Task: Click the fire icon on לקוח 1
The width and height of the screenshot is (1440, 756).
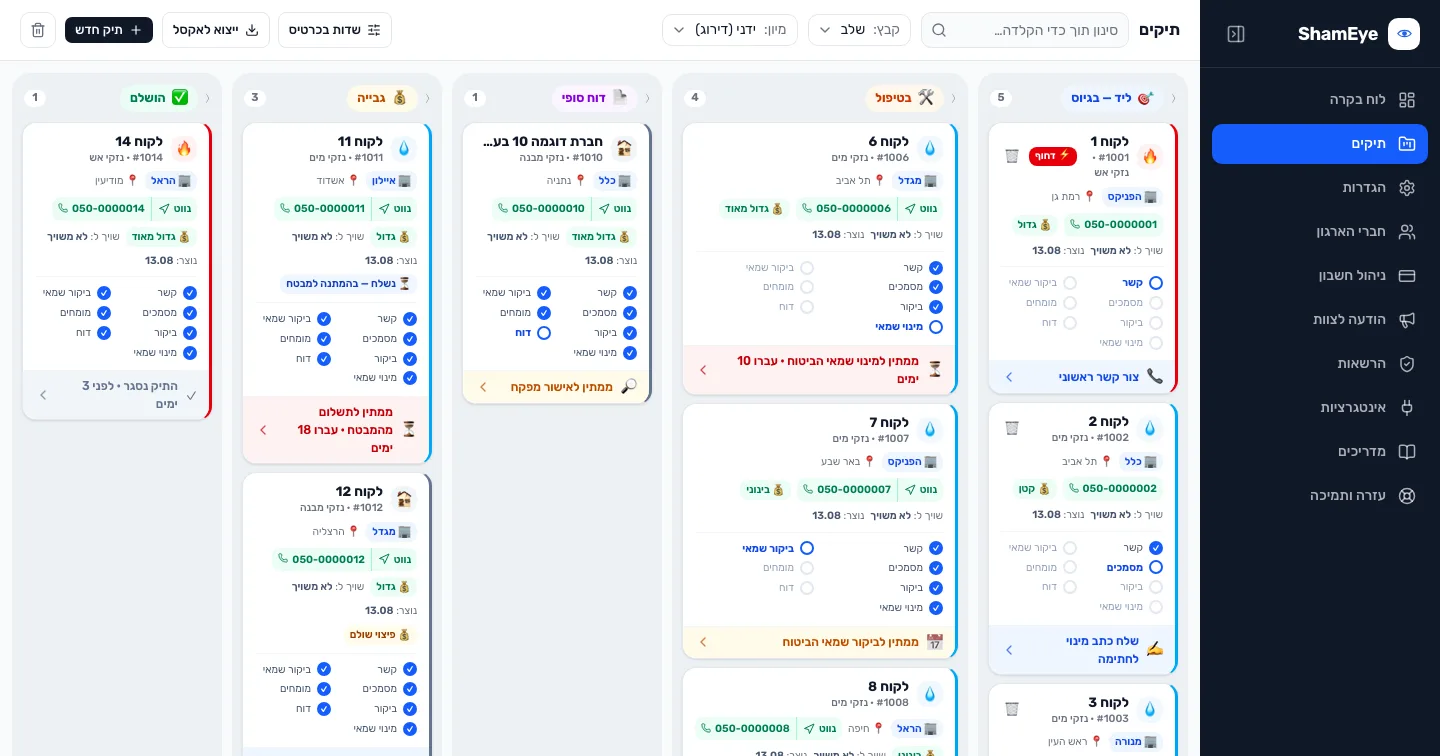Action: click(x=1150, y=156)
